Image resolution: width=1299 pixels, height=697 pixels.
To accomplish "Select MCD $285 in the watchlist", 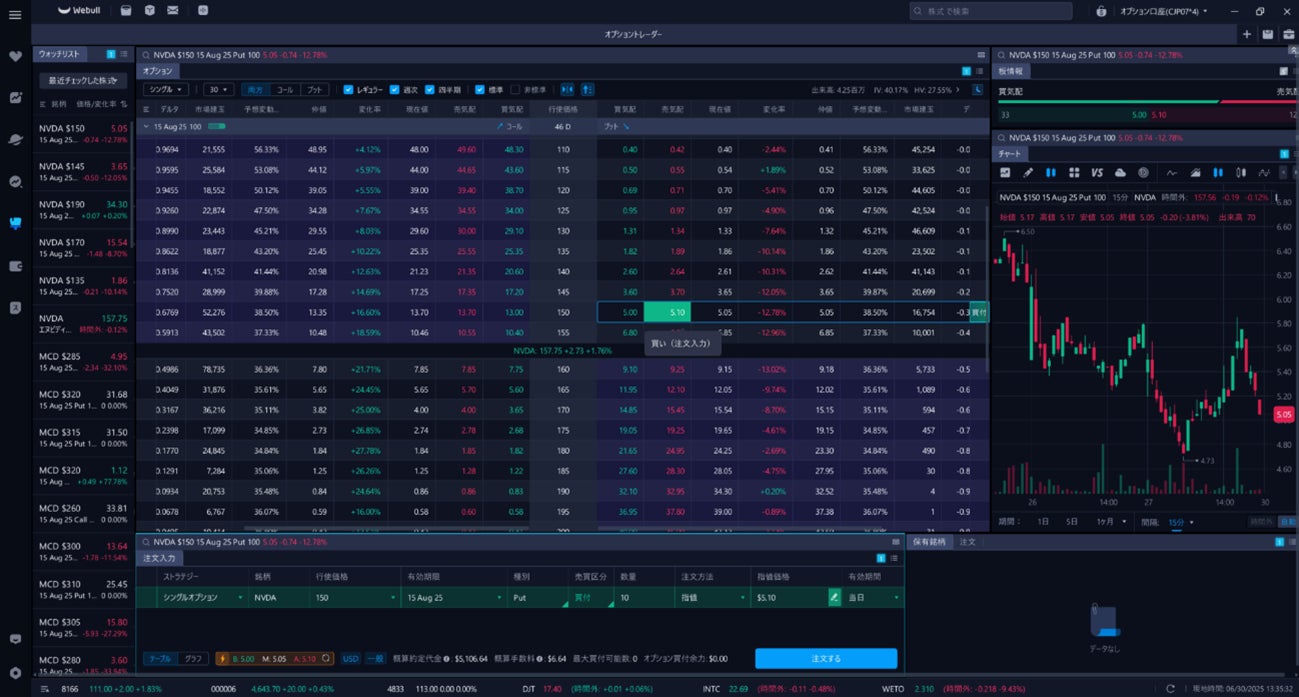I will coord(83,361).
